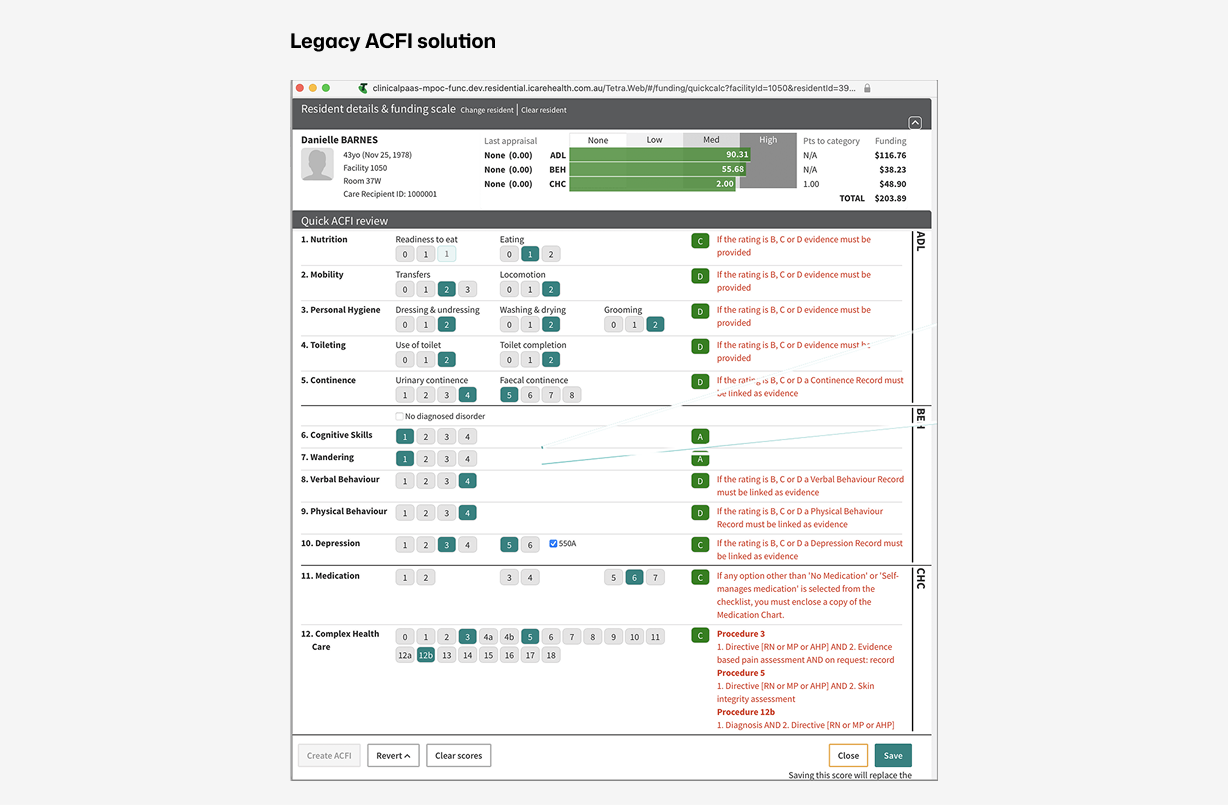Click the D badge for Verbal Behaviour

699,480
